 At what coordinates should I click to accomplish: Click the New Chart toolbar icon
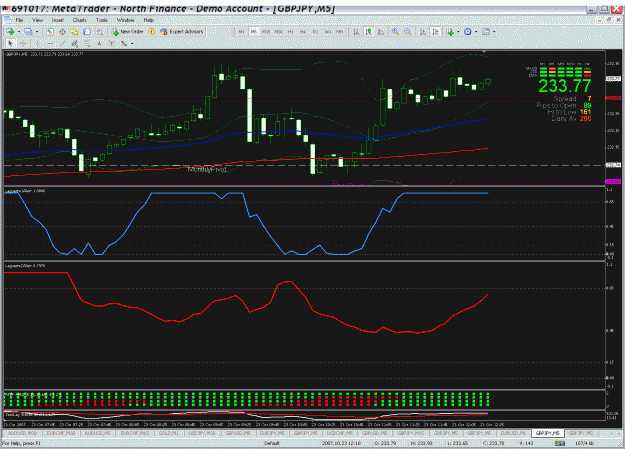[x=10, y=32]
